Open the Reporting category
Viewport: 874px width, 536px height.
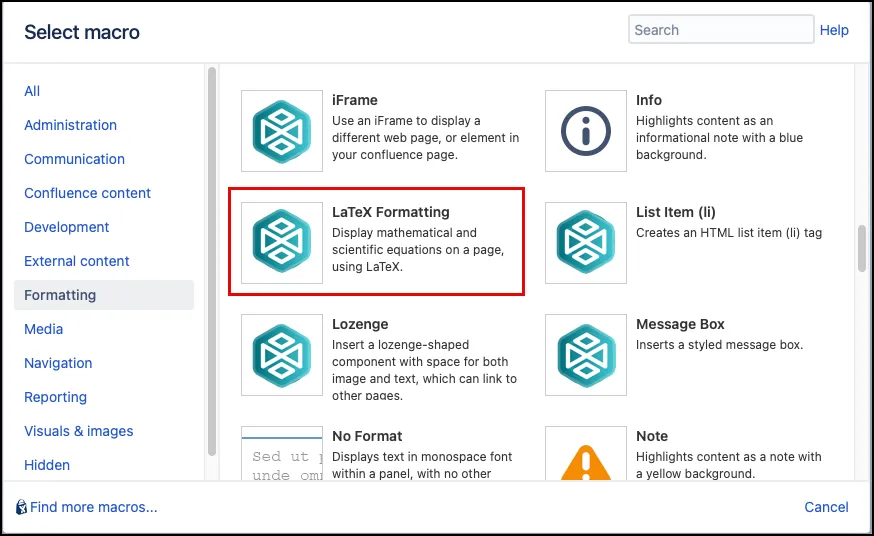pyautogui.click(x=55, y=397)
